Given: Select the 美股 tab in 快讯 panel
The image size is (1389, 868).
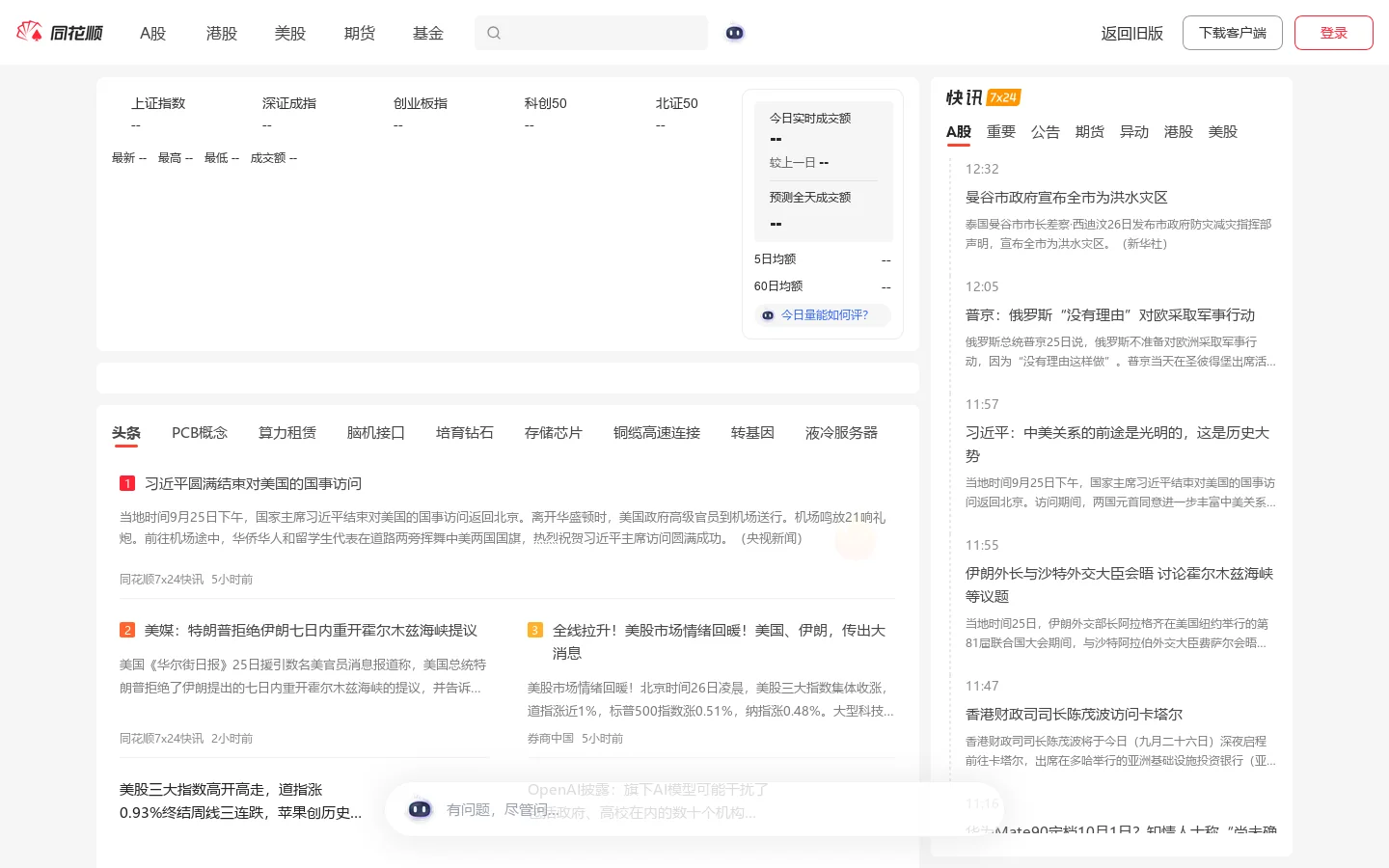Looking at the screenshot, I should 1223,131.
